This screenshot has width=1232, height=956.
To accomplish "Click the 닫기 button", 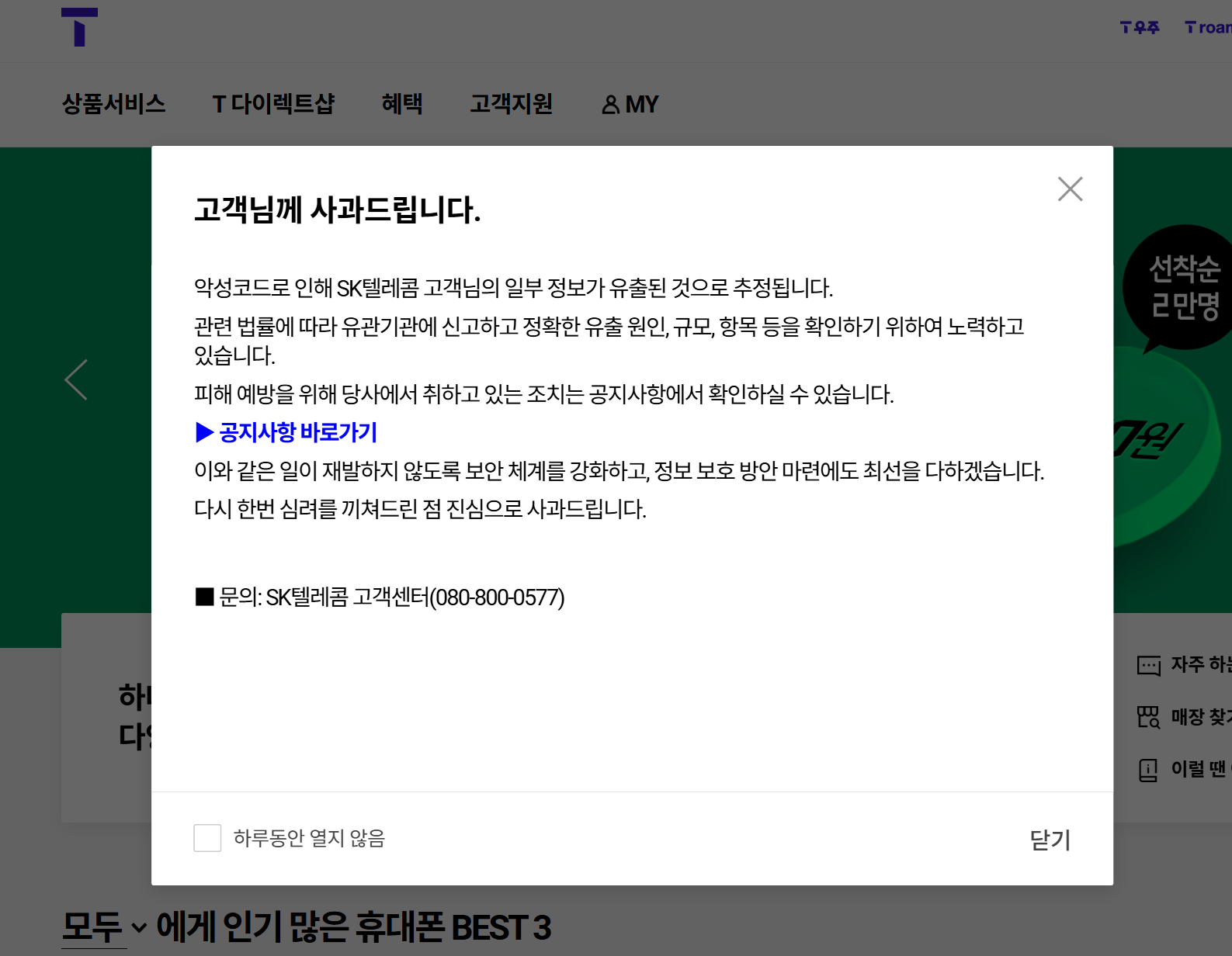I will click(x=1050, y=840).
